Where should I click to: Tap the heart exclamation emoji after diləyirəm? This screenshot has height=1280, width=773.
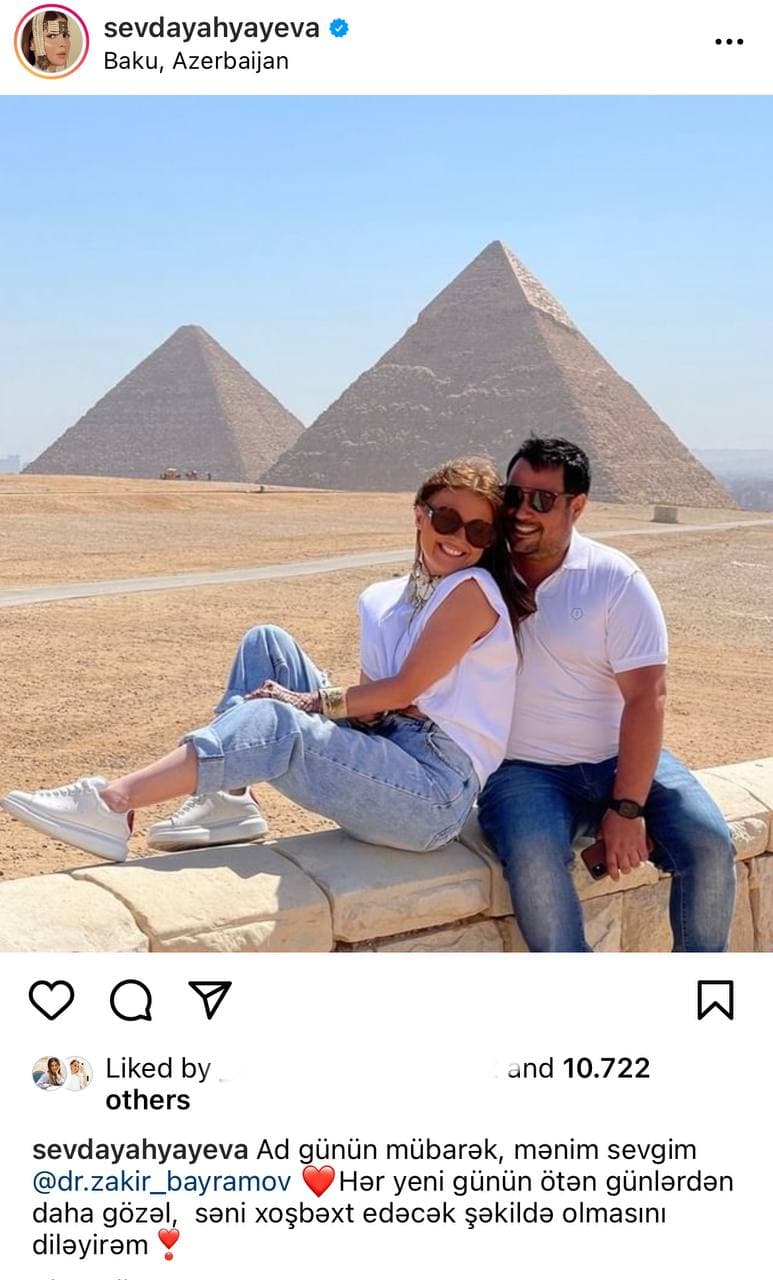tap(169, 1245)
